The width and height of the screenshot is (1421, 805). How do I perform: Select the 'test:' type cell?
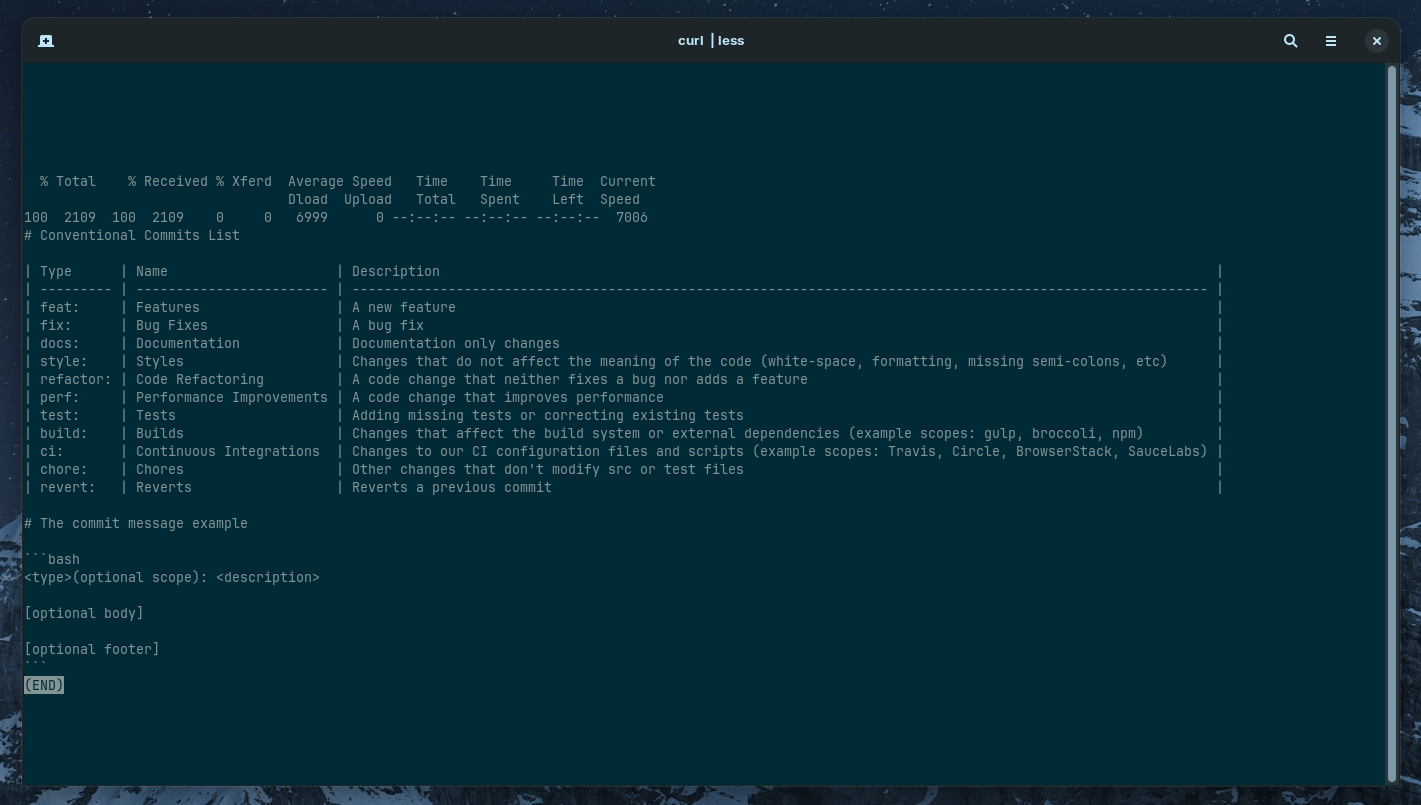(60, 416)
